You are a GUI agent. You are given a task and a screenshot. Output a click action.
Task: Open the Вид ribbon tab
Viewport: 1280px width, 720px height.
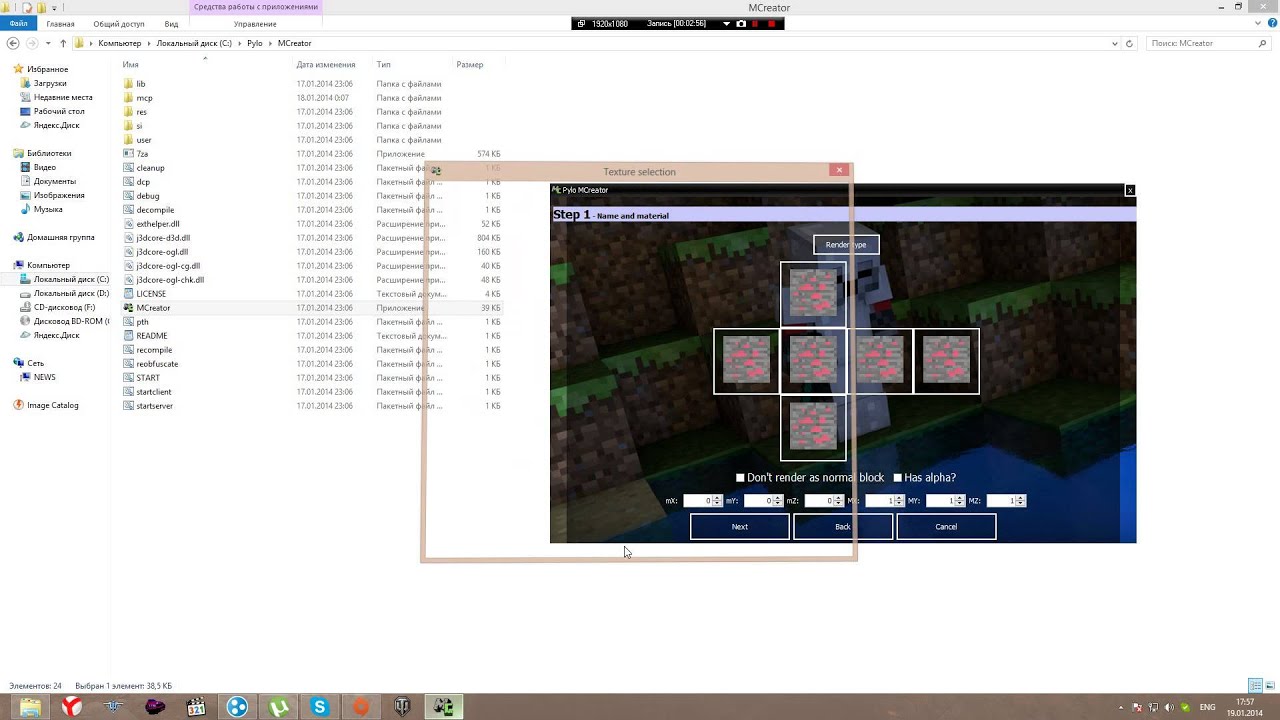pyautogui.click(x=171, y=23)
